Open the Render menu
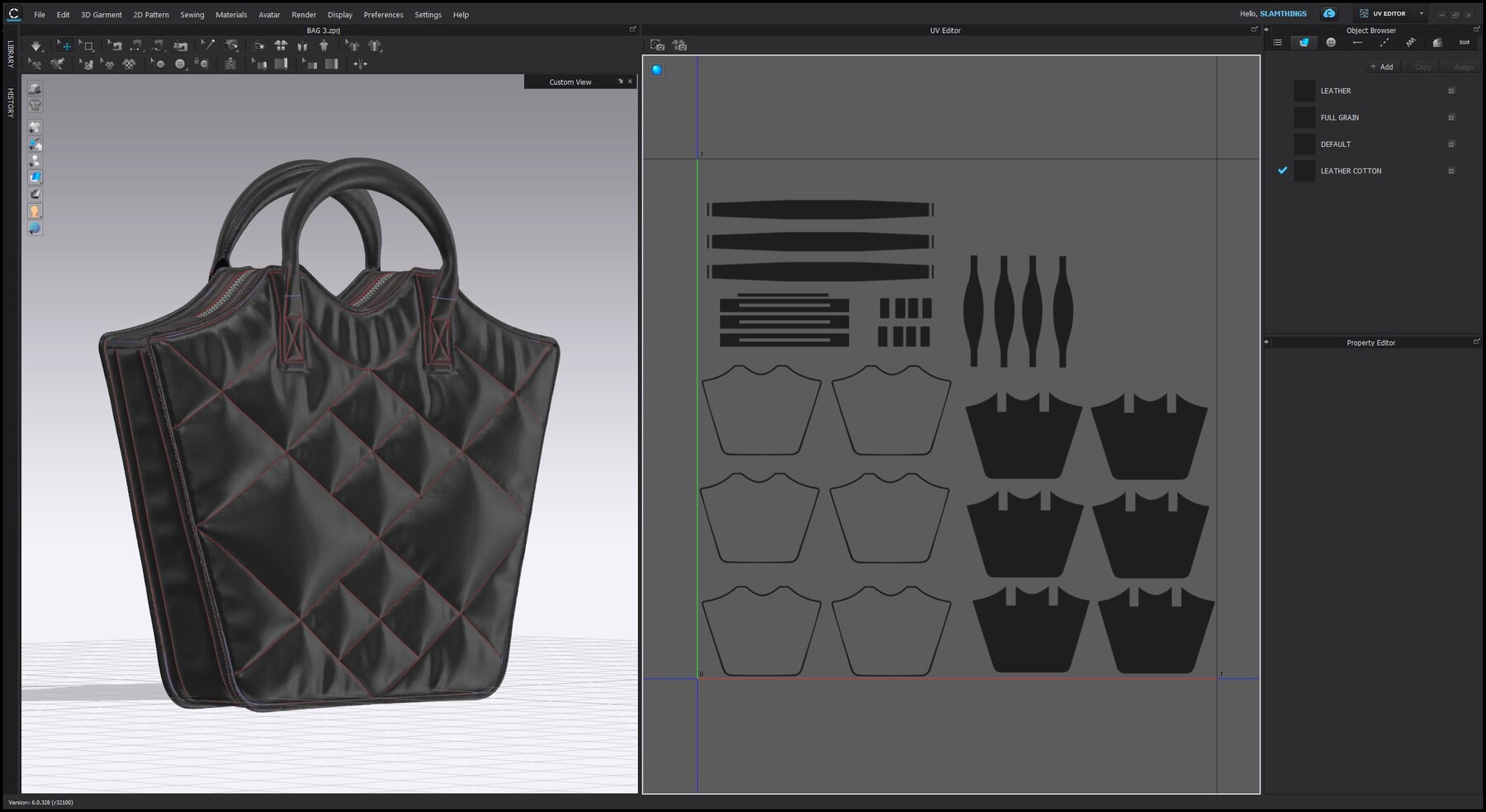 pyautogui.click(x=304, y=15)
